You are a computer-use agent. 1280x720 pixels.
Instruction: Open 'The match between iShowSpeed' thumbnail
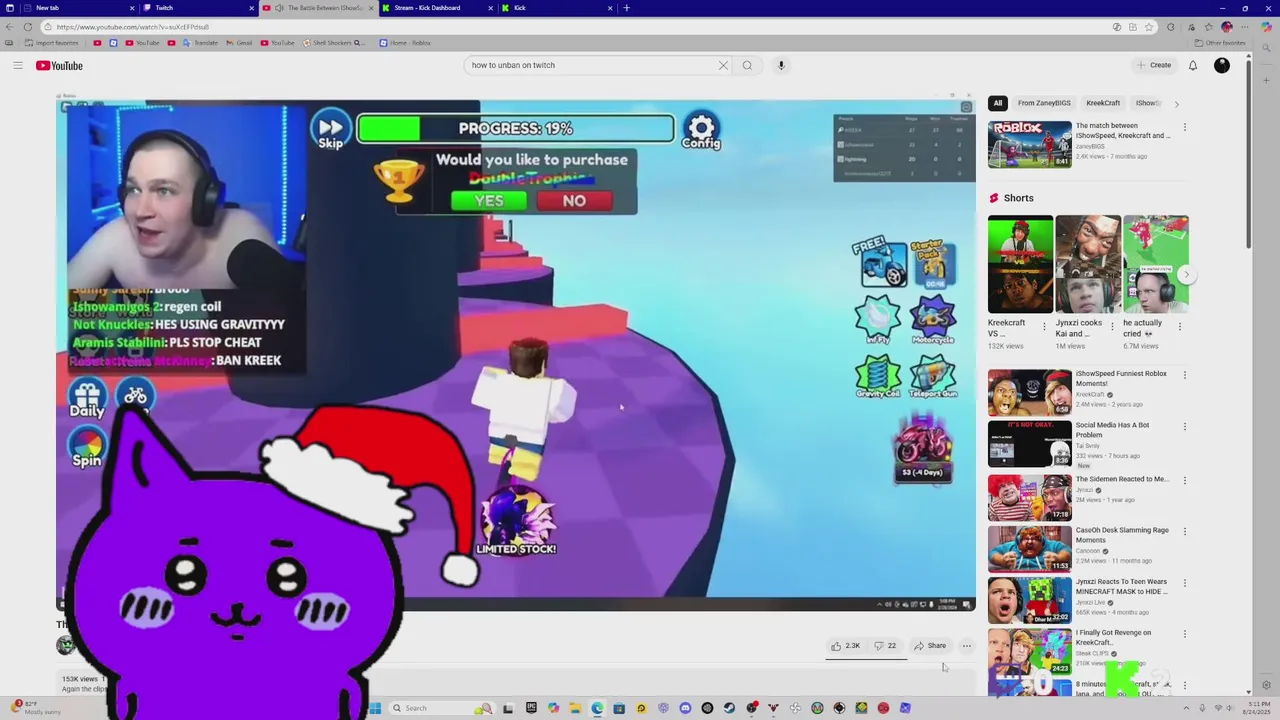1030,144
